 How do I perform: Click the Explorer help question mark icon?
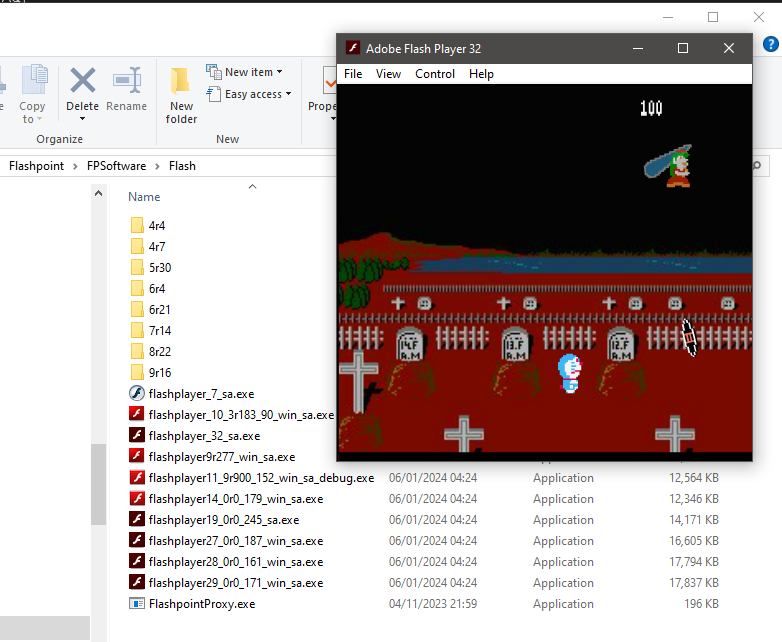coord(771,44)
